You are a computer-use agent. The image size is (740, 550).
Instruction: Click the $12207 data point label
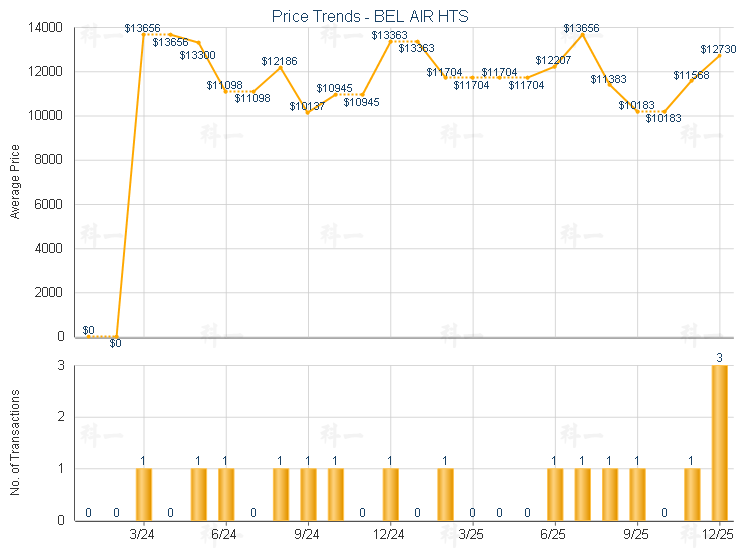(553, 61)
